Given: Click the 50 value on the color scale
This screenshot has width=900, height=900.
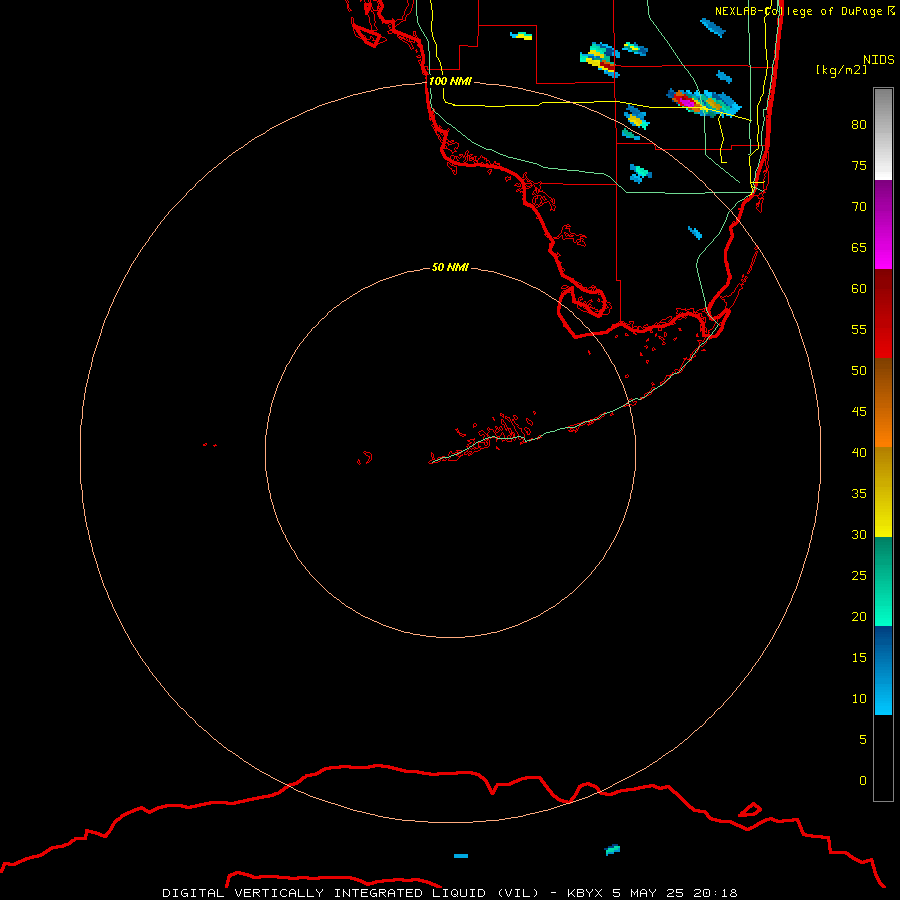Looking at the screenshot, I should pyautogui.click(x=859, y=371).
